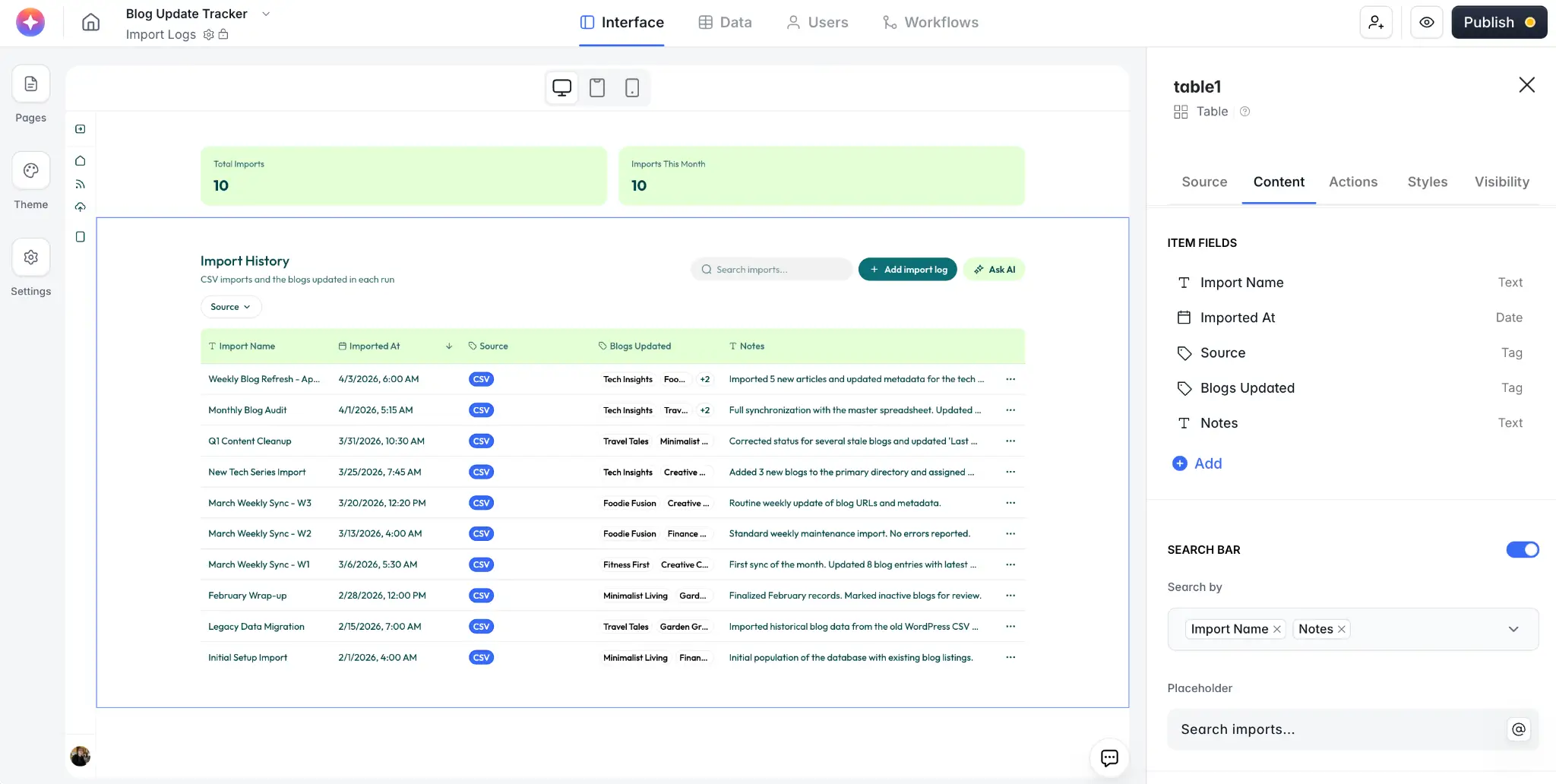Toggle sort arrow on Imported At column

(x=449, y=346)
